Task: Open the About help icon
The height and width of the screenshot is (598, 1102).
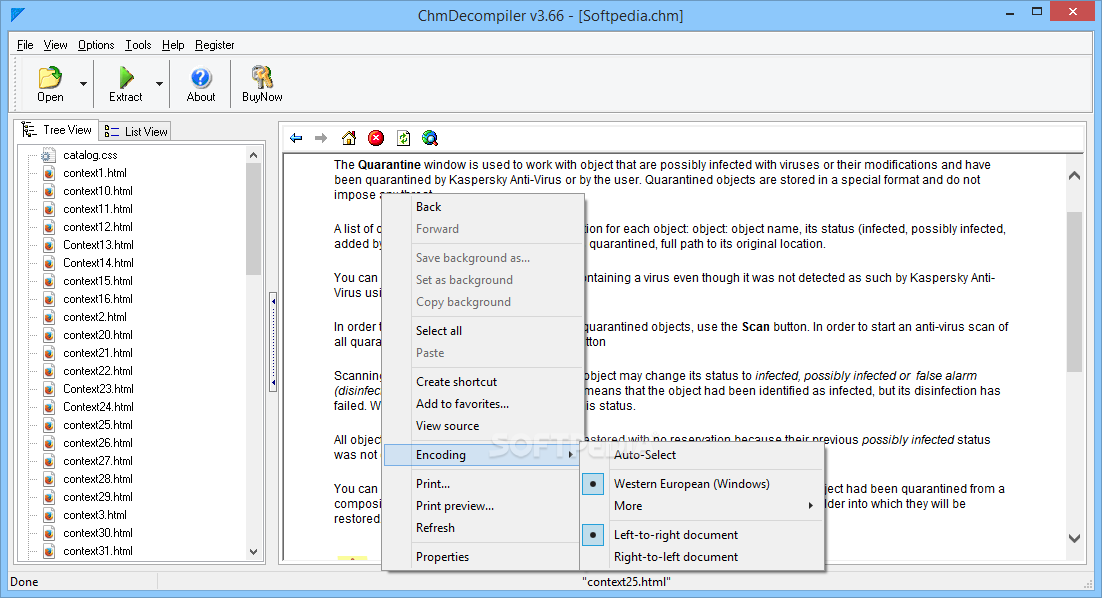Action: (201, 77)
